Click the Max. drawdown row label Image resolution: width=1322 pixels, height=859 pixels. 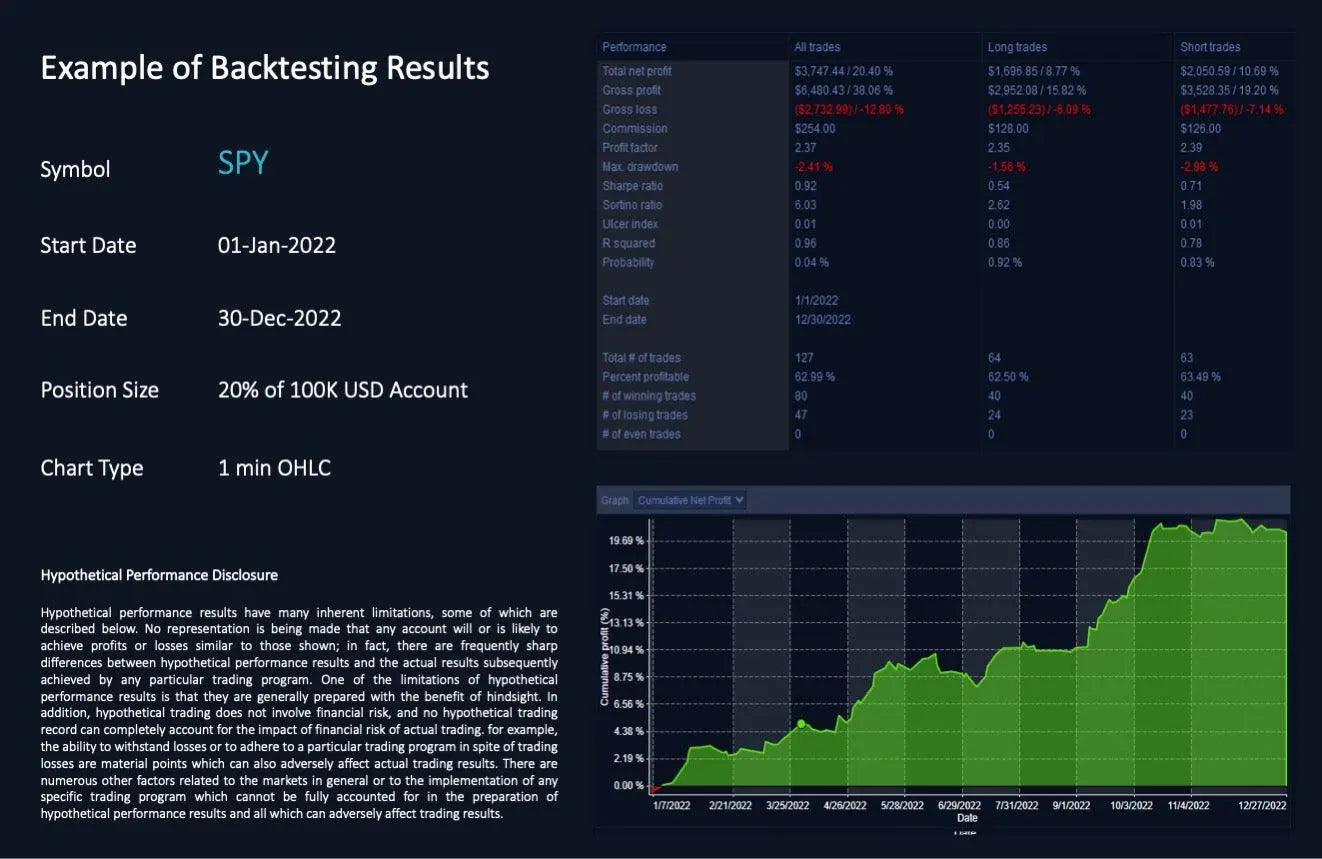coord(640,167)
